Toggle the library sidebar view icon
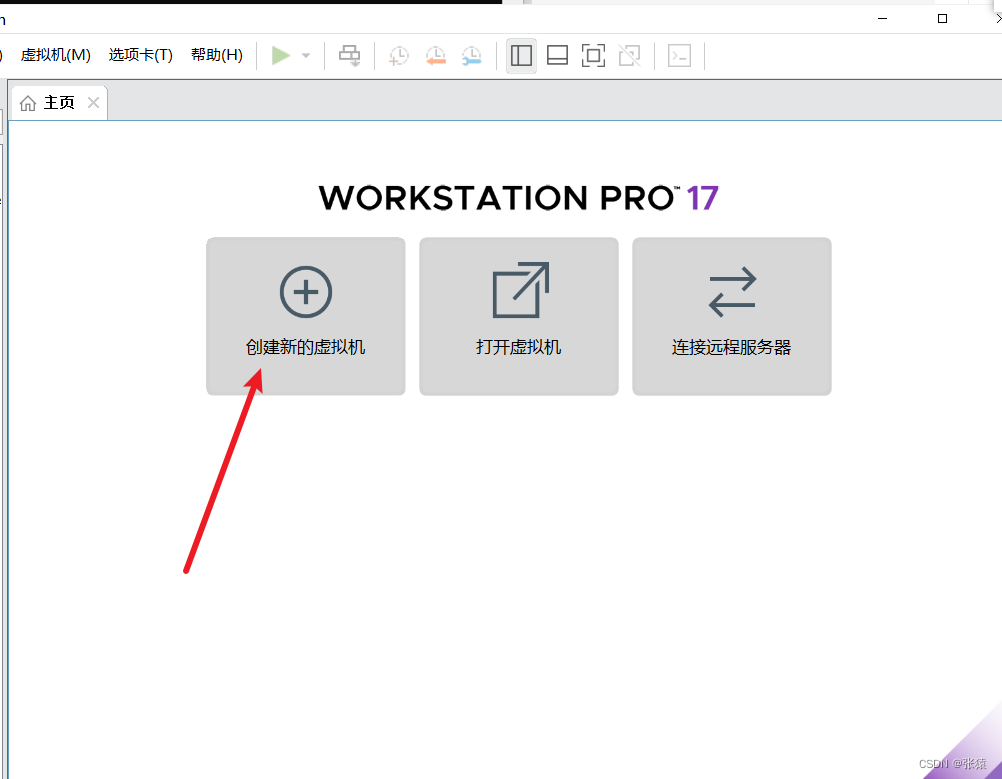This screenshot has height=779, width=1002. click(x=521, y=56)
